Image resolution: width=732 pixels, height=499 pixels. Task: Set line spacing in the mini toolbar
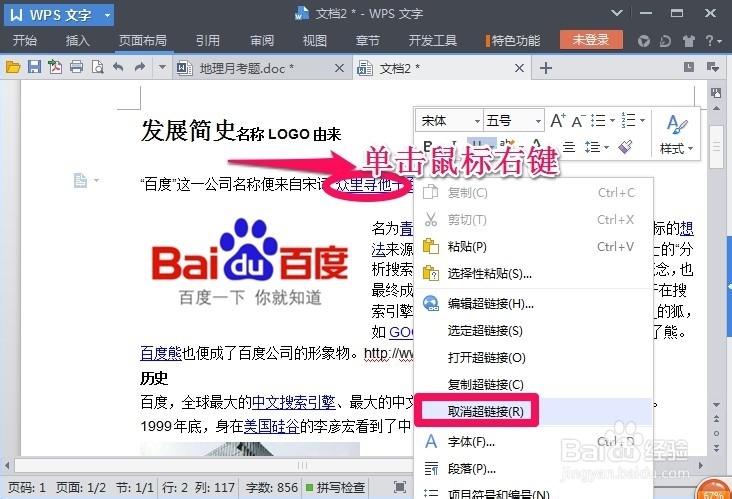[591, 148]
